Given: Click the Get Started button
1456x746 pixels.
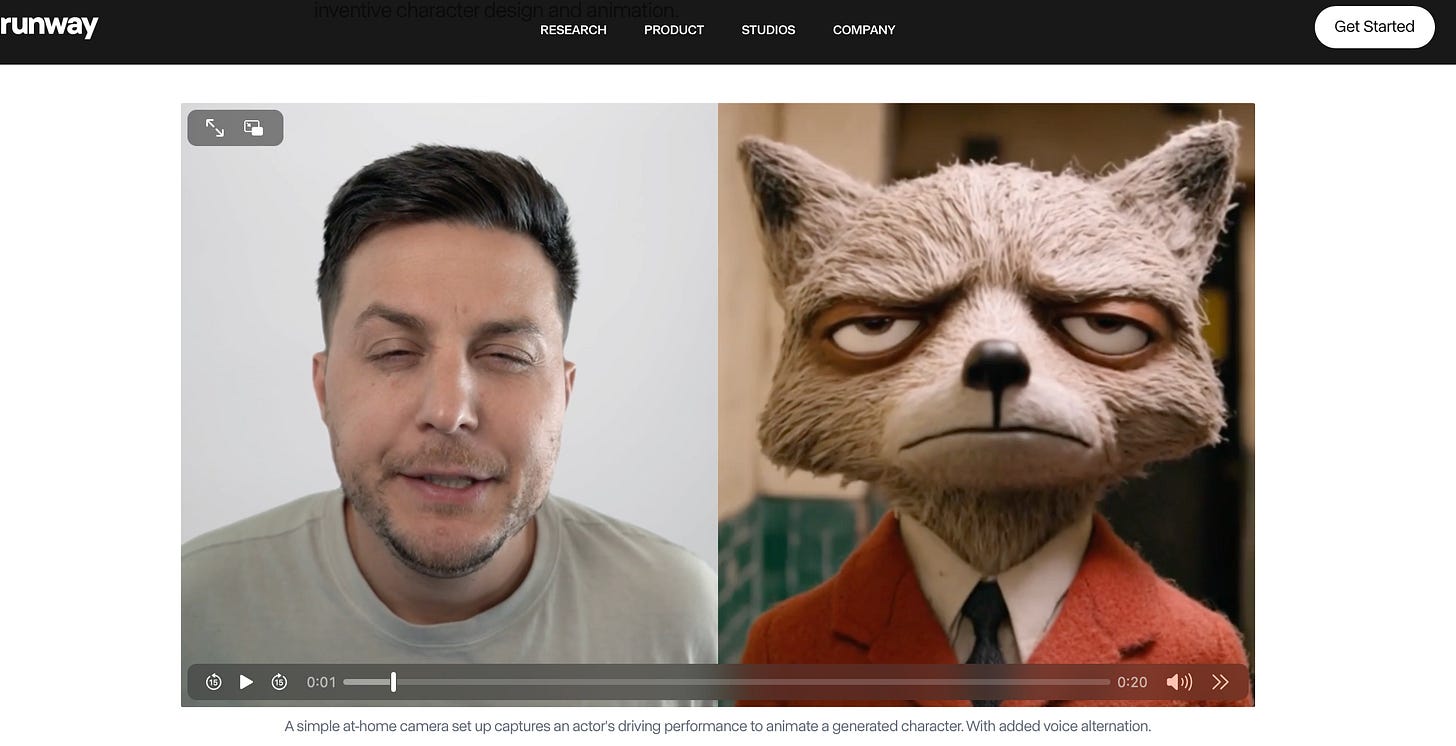Looking at the screenshot, I should (1374, 27).
